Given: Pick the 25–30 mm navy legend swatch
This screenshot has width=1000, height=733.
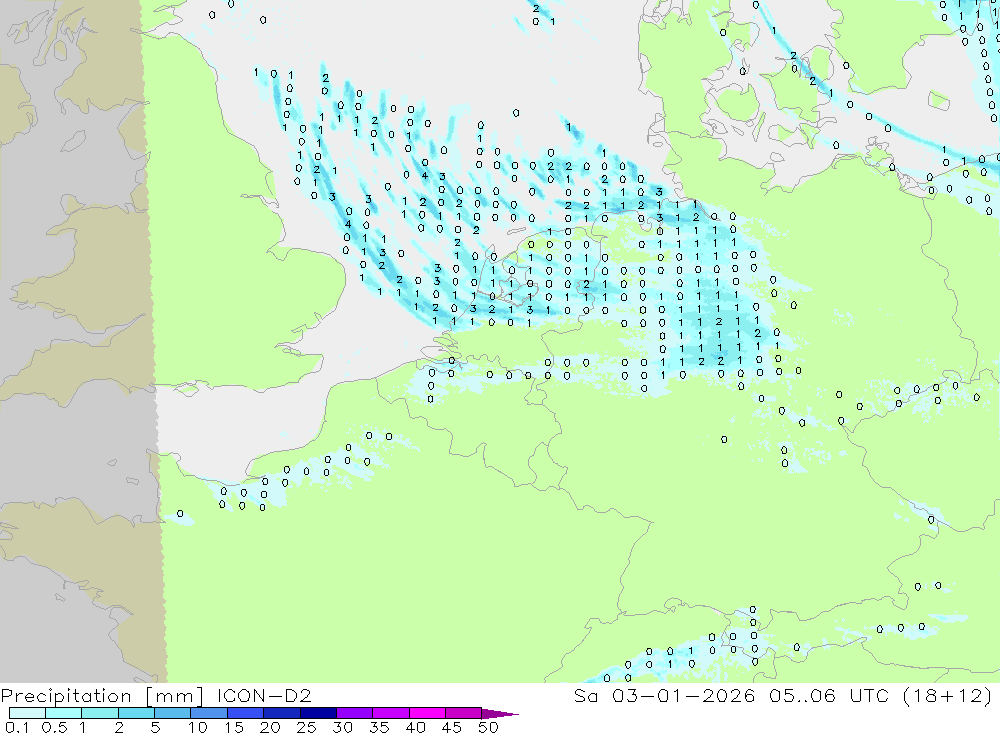Looking at the screenshot, I should pos(318,713).
